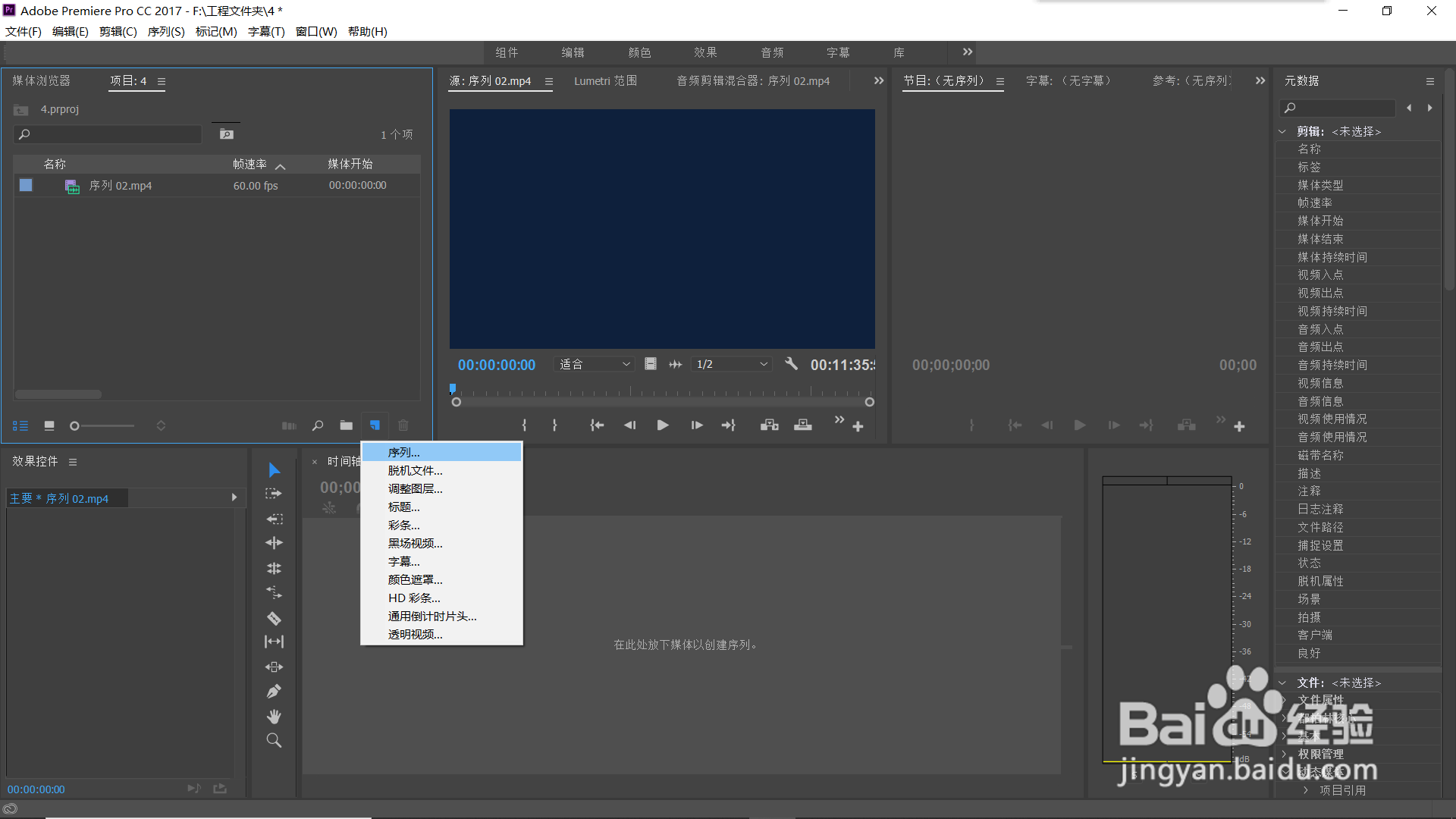Open source monitor button editor plus
Image resolution: width=1456 pixels, height=819 pixels.
[x=858, y=427]
